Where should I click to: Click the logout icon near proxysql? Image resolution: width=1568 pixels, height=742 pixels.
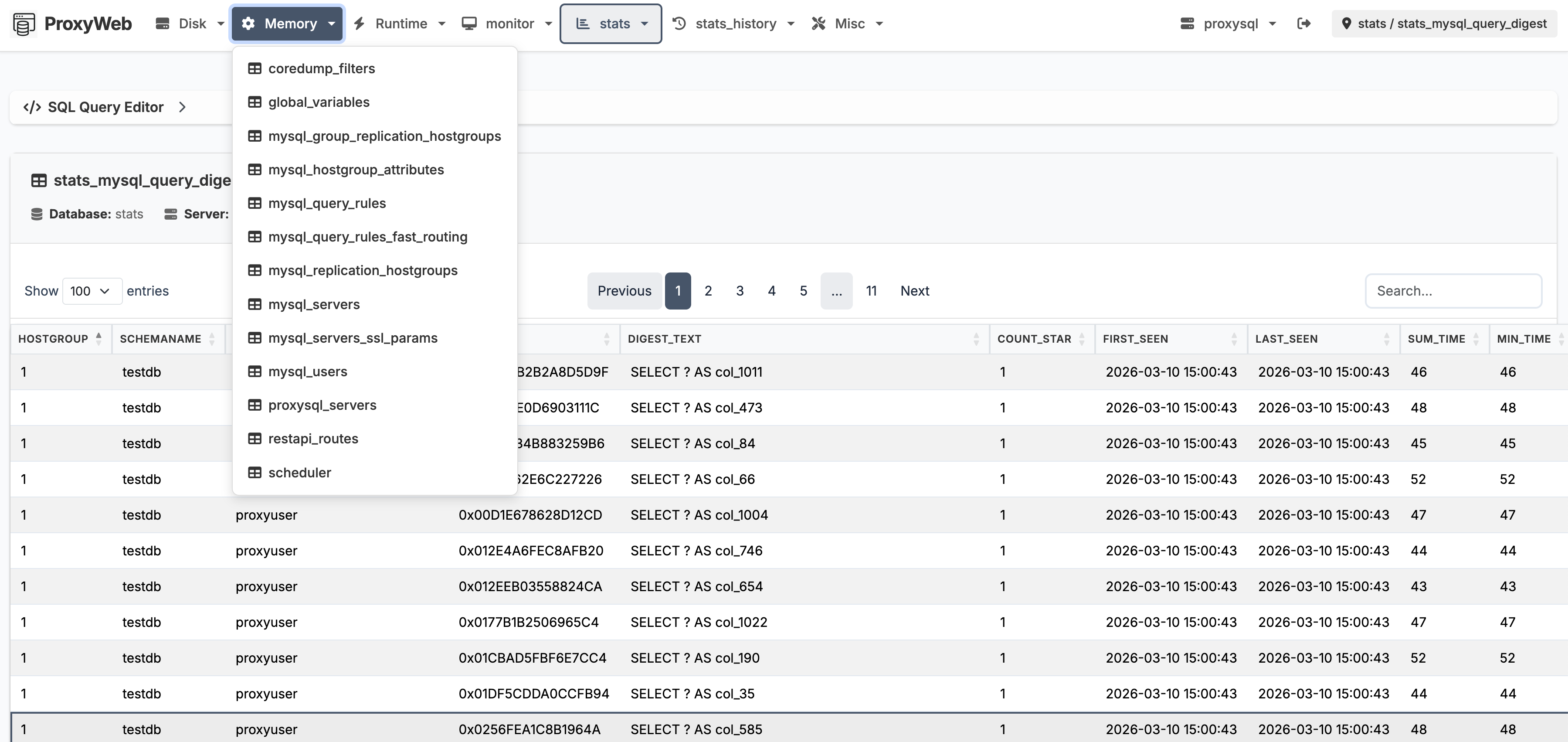pos(1304,23)
